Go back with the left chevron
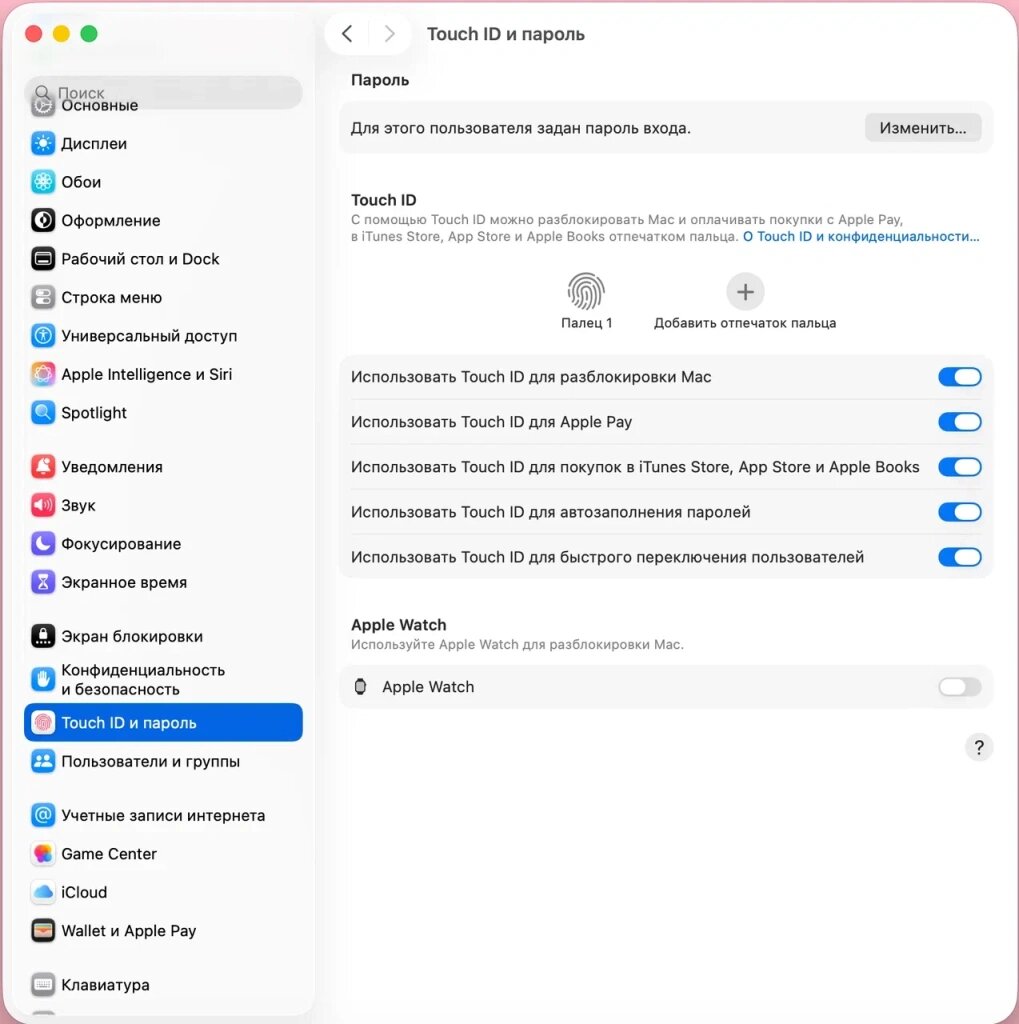This screenshot has height=1024, width=1019. click(x=348, y=34)
